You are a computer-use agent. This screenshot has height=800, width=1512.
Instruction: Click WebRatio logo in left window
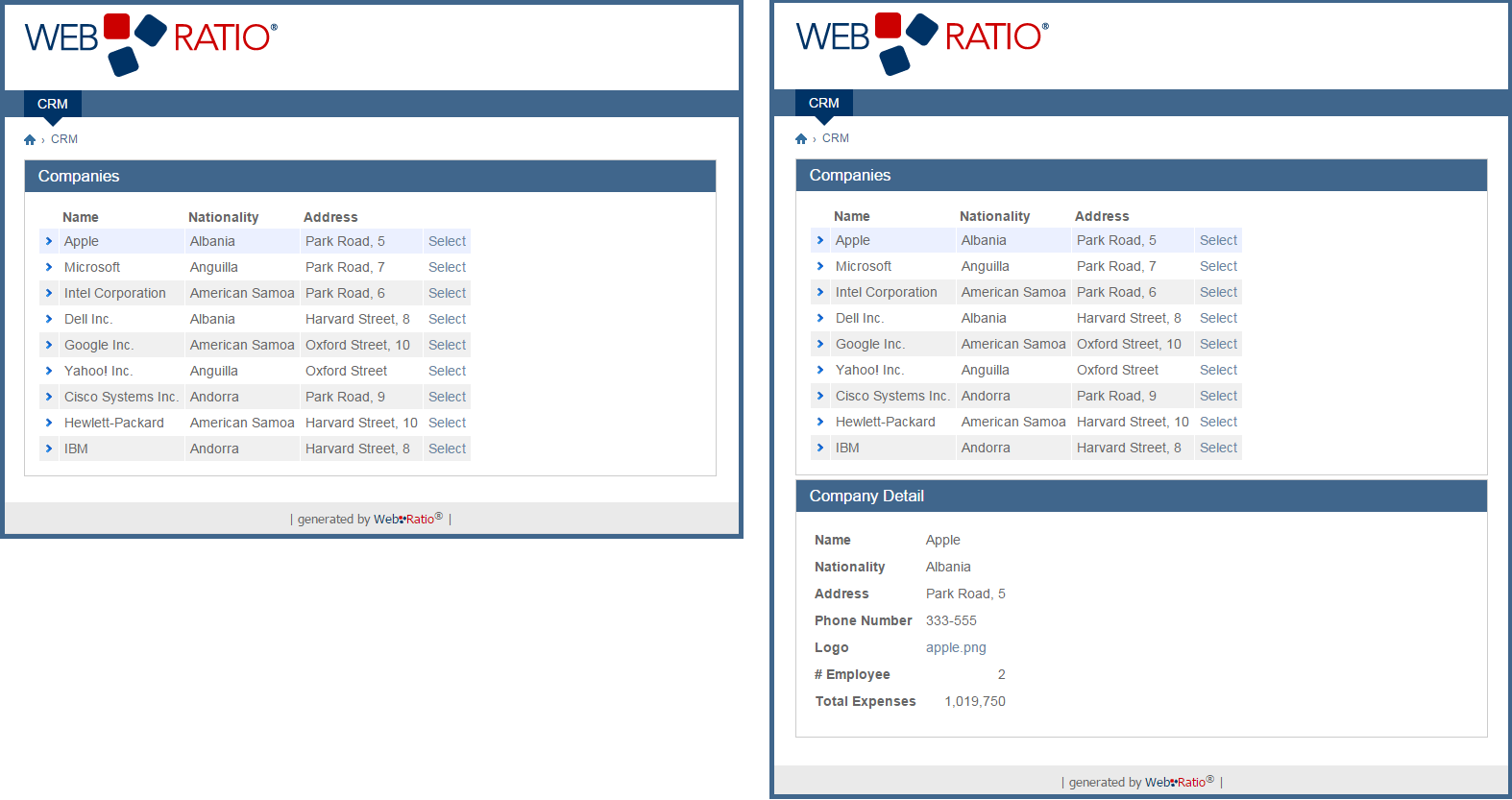point(151,44)
